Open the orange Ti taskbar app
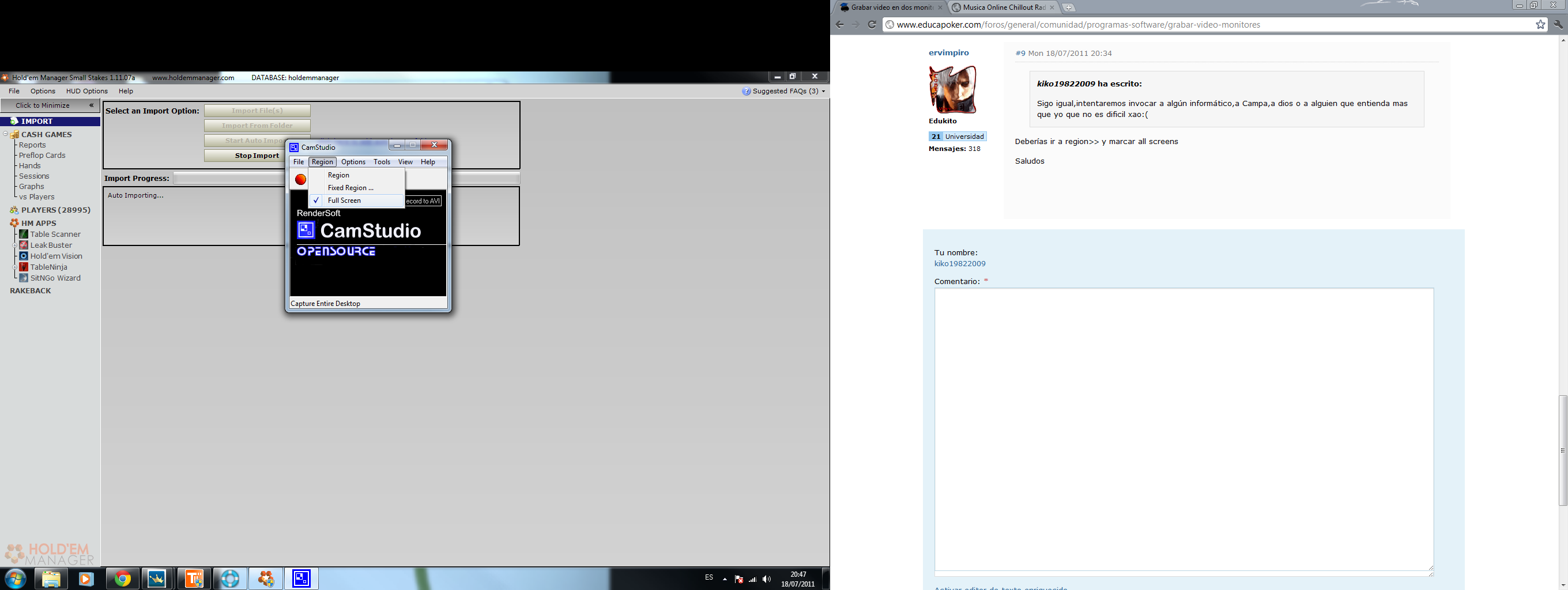Image resolution: width=1568 pixels, height=590 pixels. tap(194, 579)
